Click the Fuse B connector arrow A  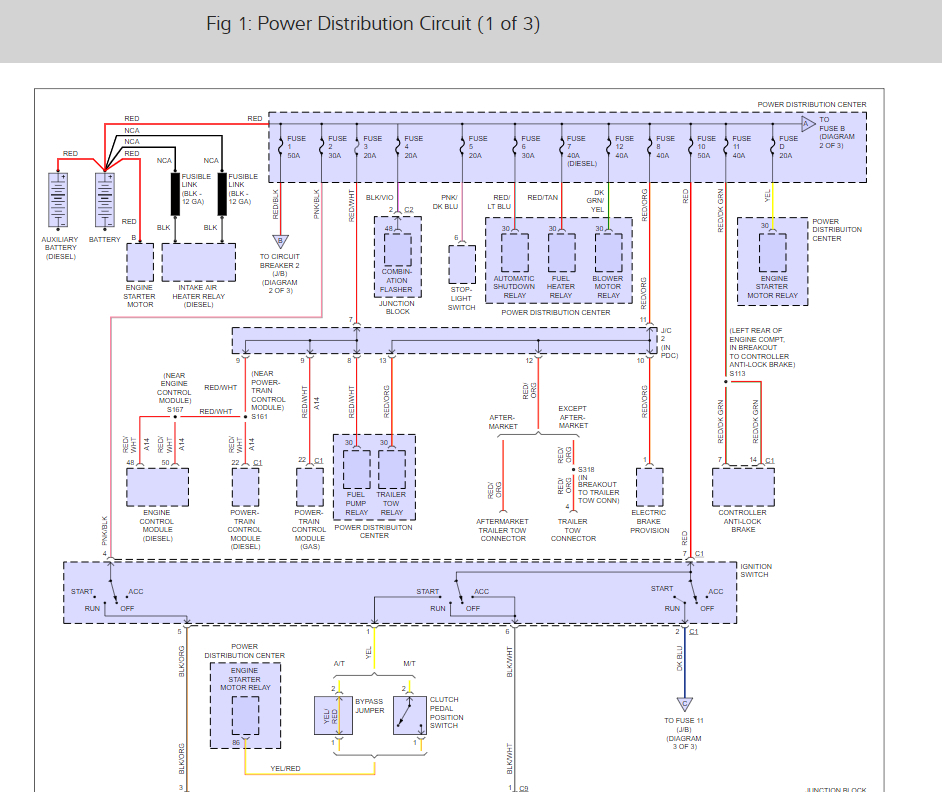tap(809, 124)
